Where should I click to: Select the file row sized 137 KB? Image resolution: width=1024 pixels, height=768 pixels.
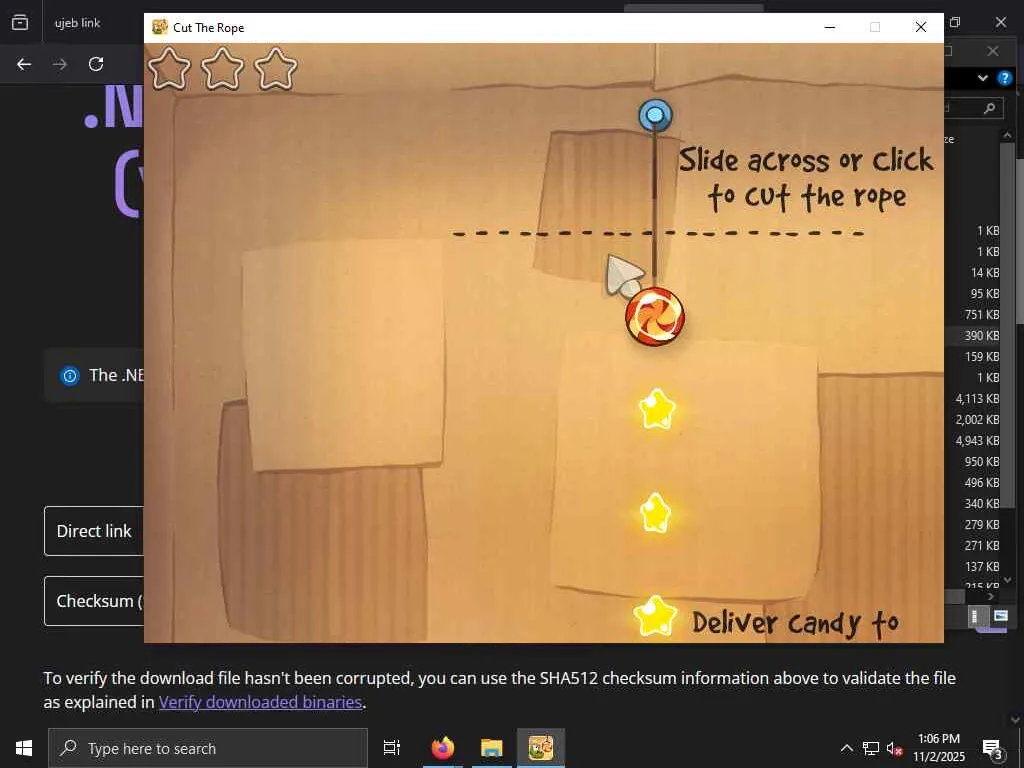click(972, 566)
